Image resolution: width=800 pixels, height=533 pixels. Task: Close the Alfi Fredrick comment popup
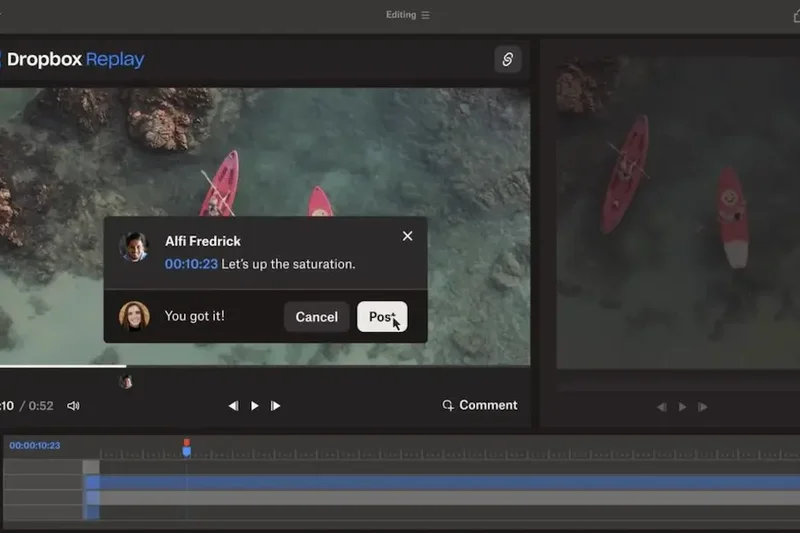(x=407, y=236)
